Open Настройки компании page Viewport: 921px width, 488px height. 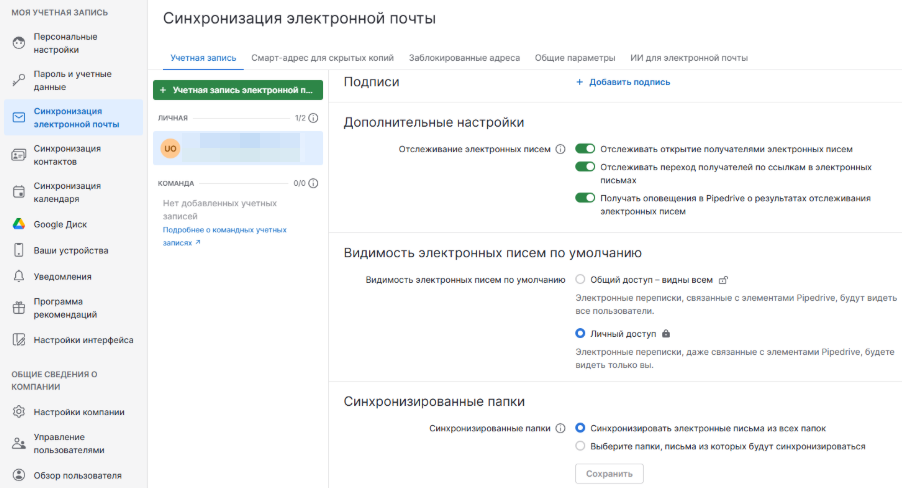pyautogui.click(x=73, y=412)
